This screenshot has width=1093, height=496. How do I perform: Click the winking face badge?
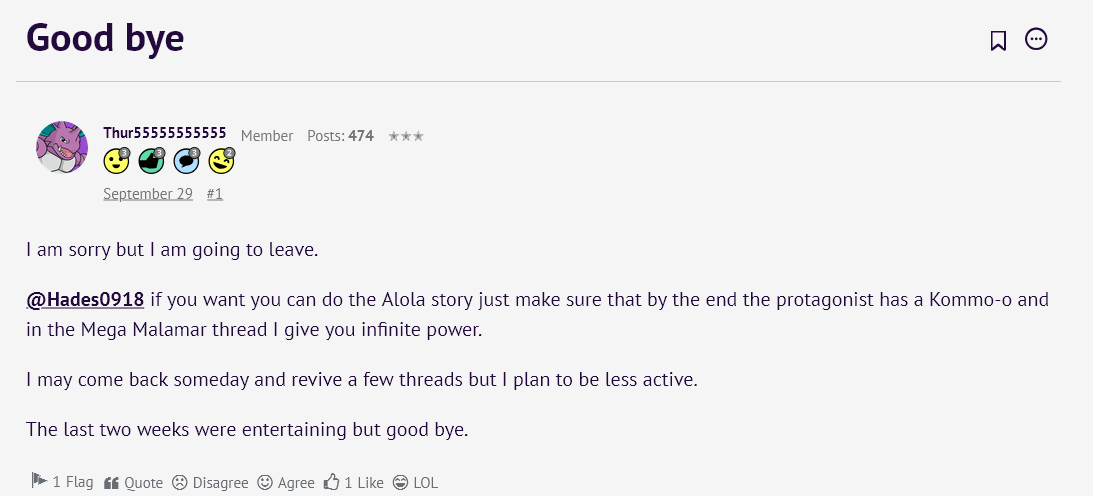(221, 160)
